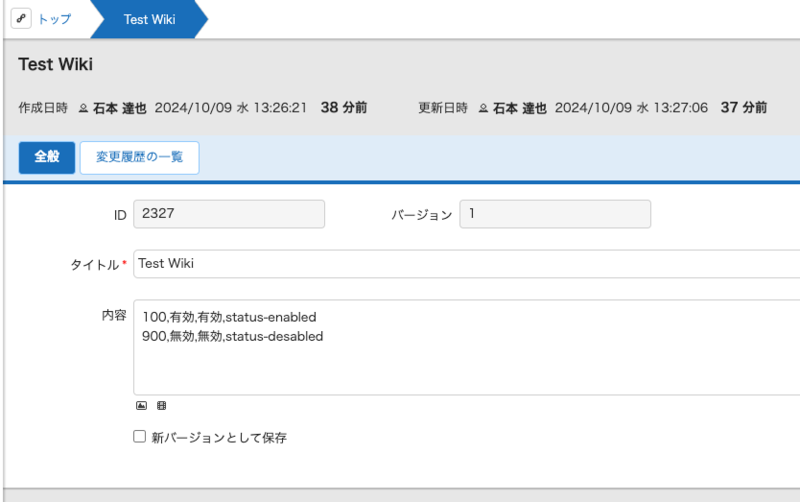Click the image insert icon below 内容
Viewport: 800px width, 502px height.
click(x=141, y=406)
